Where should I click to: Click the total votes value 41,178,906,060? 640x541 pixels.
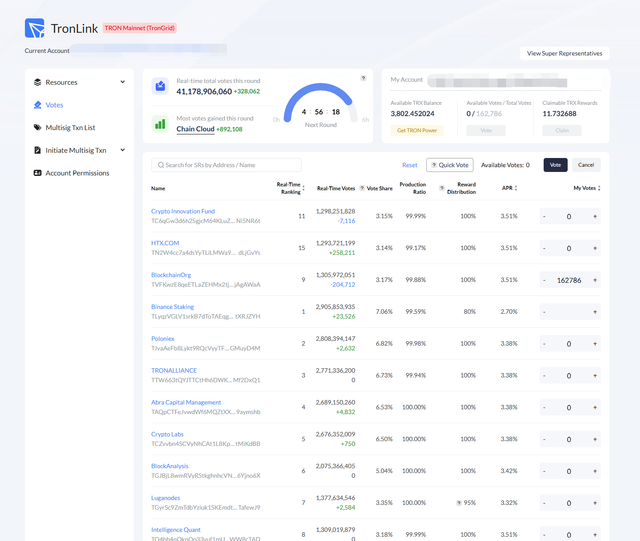click(204, 91)
